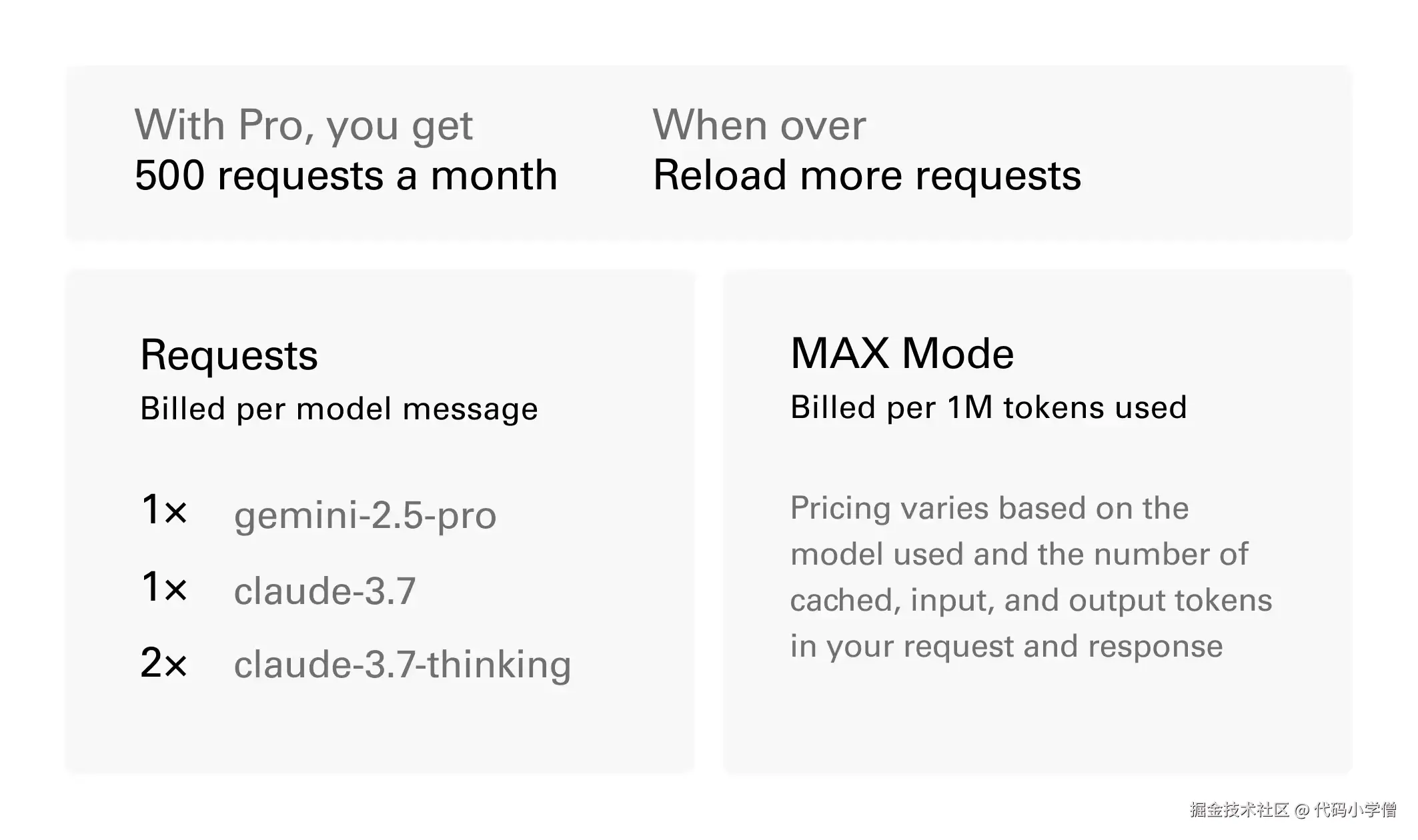The width and height of the screenshot is (1418, 840).
Task: Click the 2× multiplier beside claude-3.7-thinking
Action: 164,663
